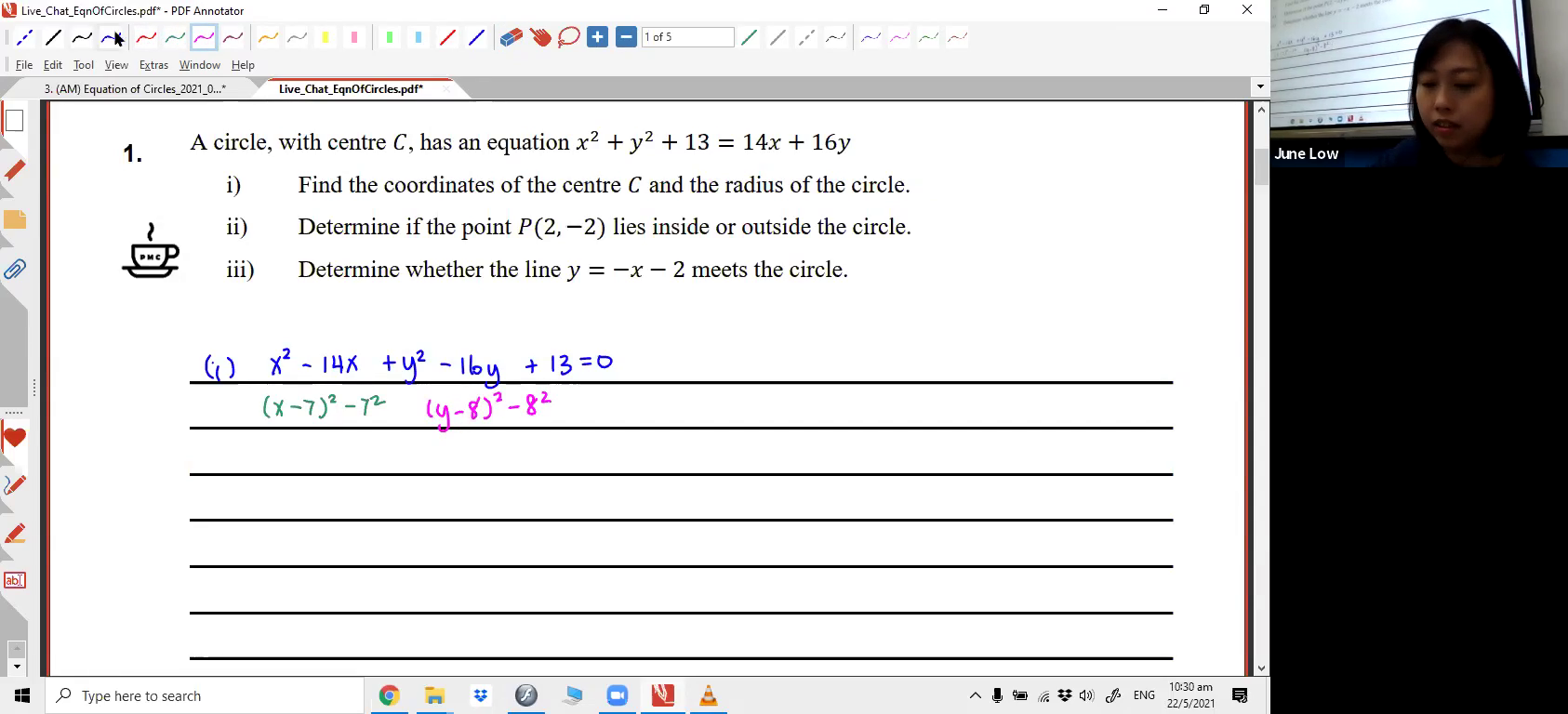Image resolution: width=1568 pixels, height=714 pixels.
Task: Open the Extras menu
Action: tap(153, 65)
